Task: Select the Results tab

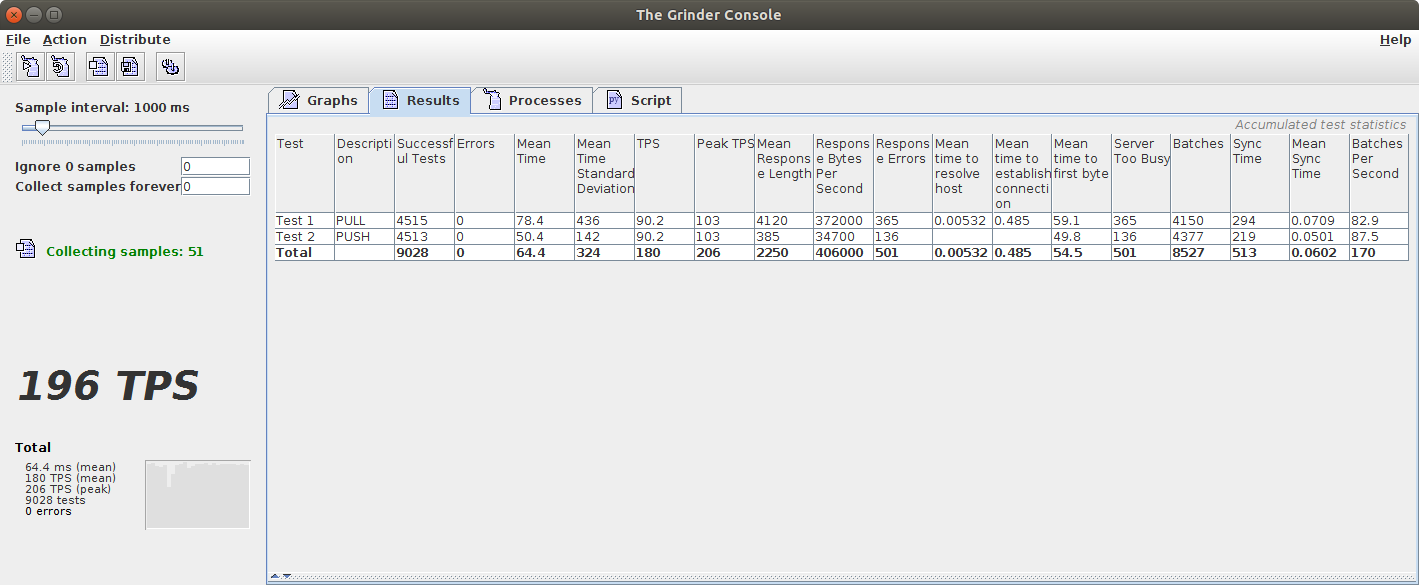Action: coord(420,100)
